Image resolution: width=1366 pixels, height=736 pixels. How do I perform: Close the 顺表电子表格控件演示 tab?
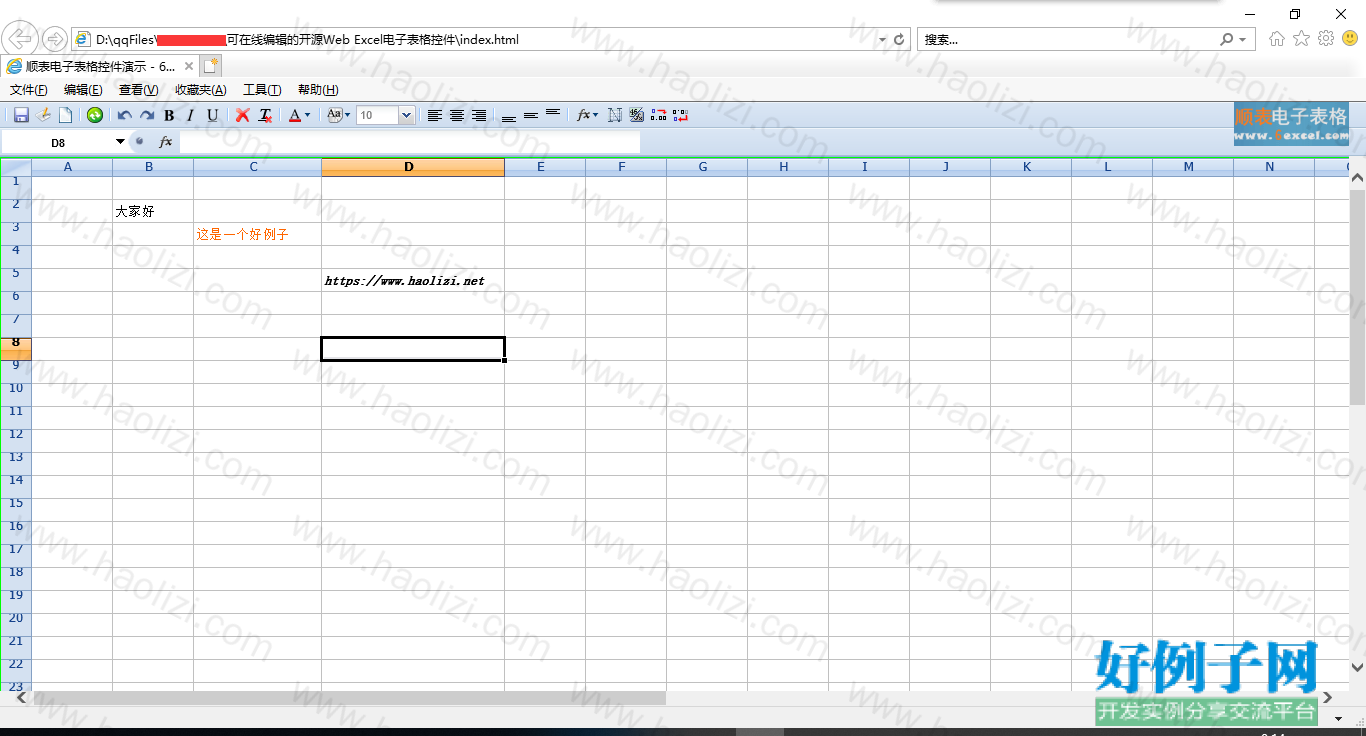[x=189, y=66]
